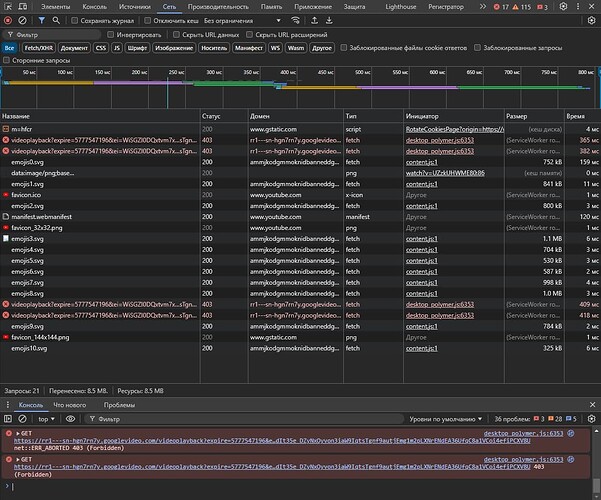Switch to Проблемы drawer tab
The image size is (601, 500).
click(x=119, y=405)
